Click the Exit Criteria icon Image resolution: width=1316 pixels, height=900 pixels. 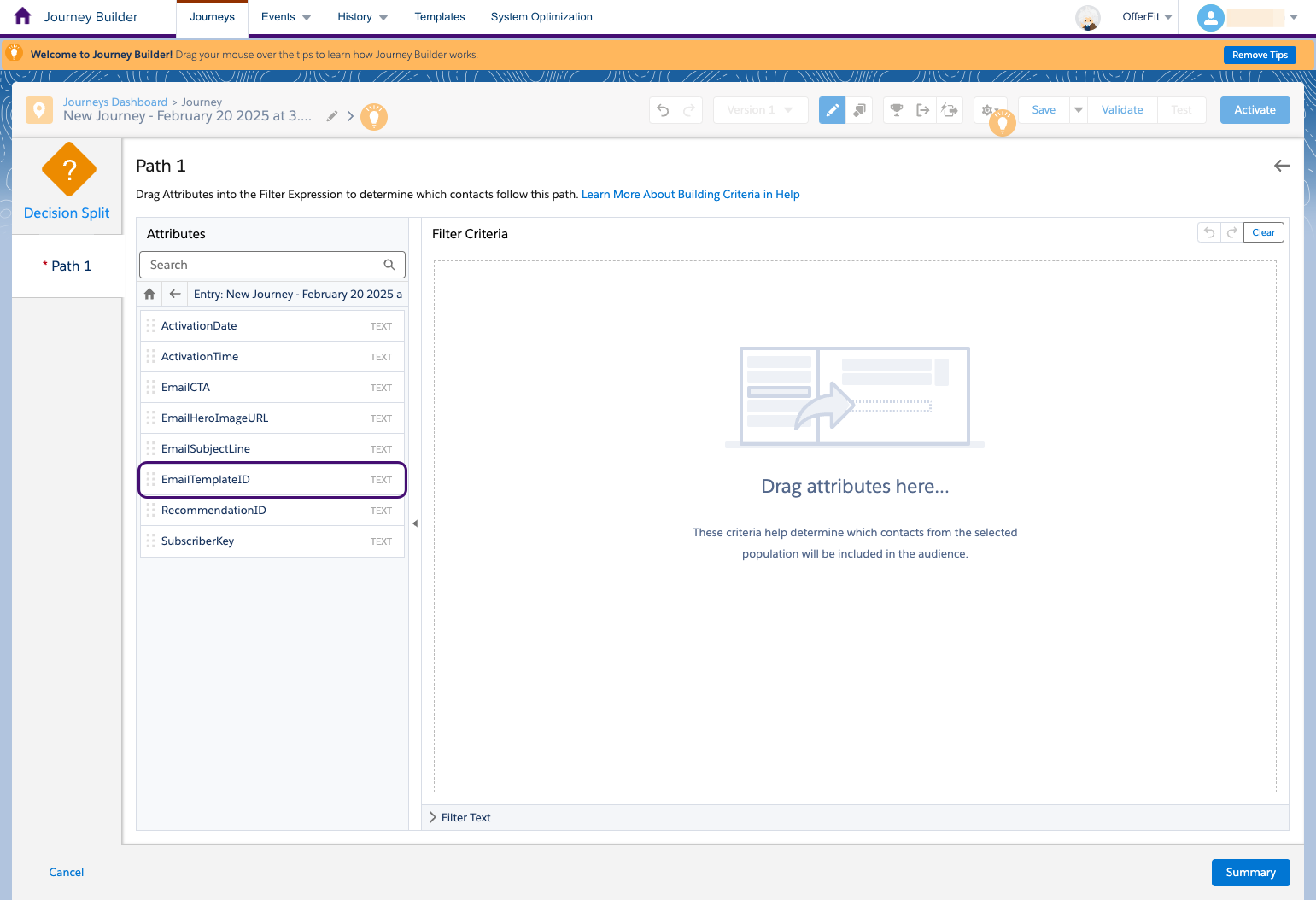tap(923, 109)
